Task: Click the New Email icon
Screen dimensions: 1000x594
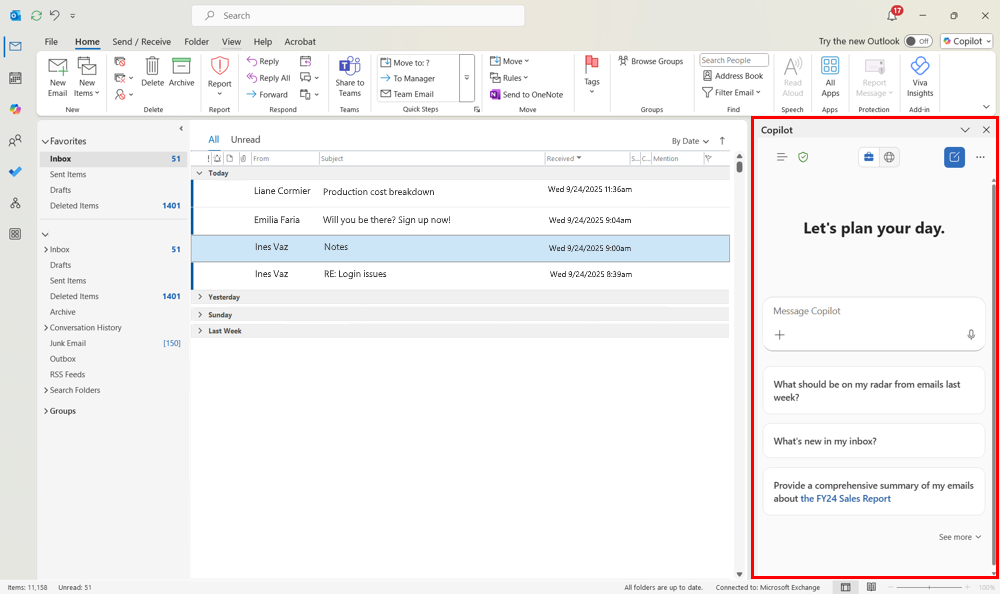Action: point(57,66)
